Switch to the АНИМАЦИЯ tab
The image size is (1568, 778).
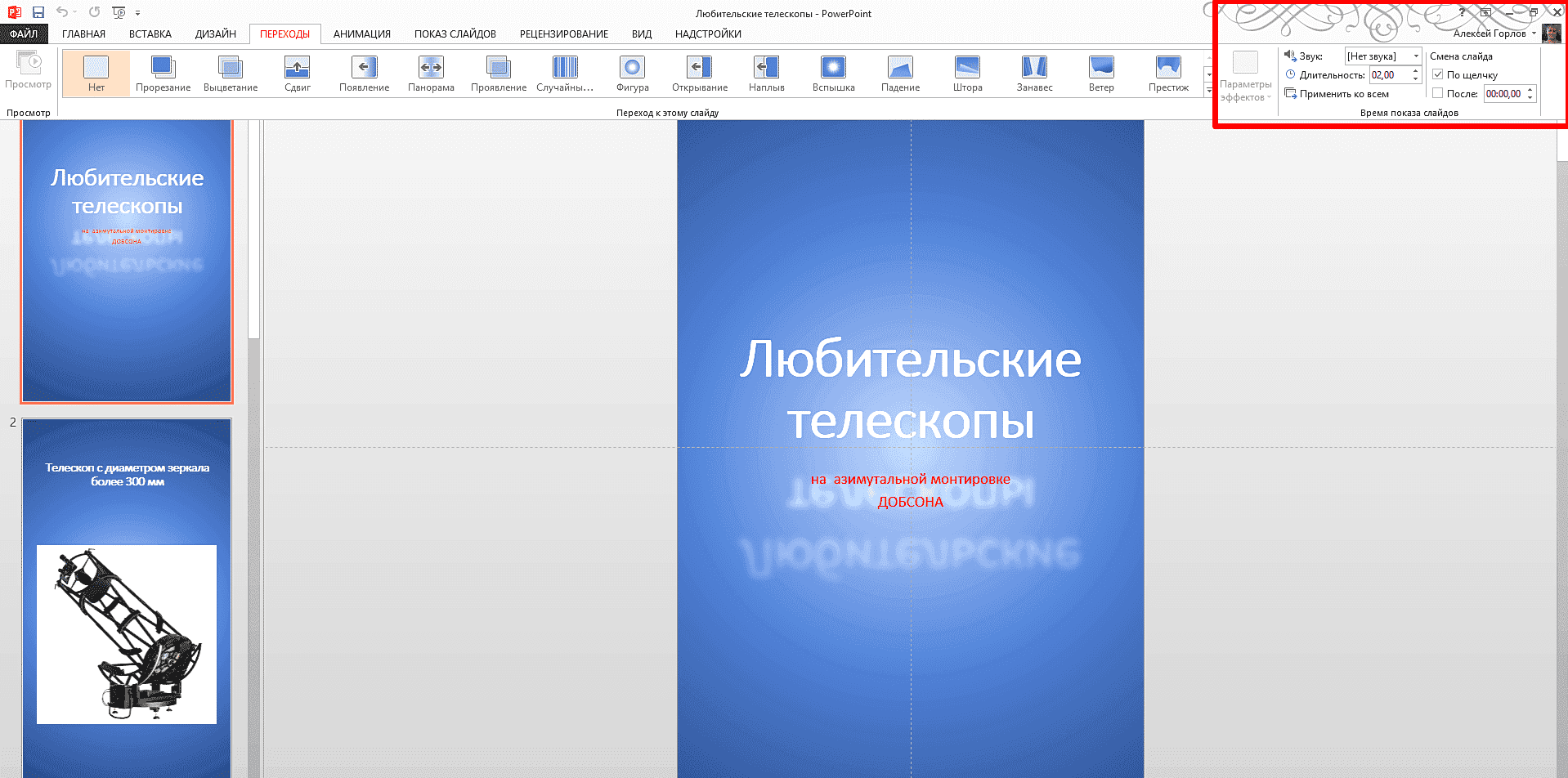pyautogui.click(x=362, y=34)
